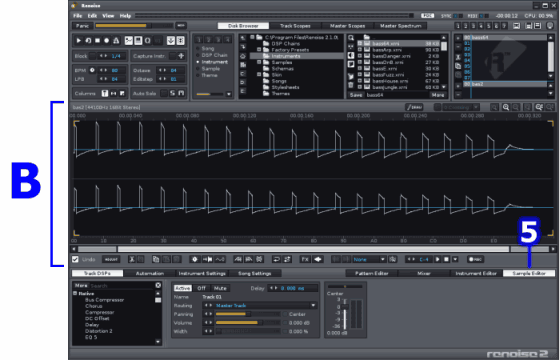The width and height of the screenshot is (560, 360).
Task: Click the Volume slider in Track DSPs
Action: click(x=247, y=323)
